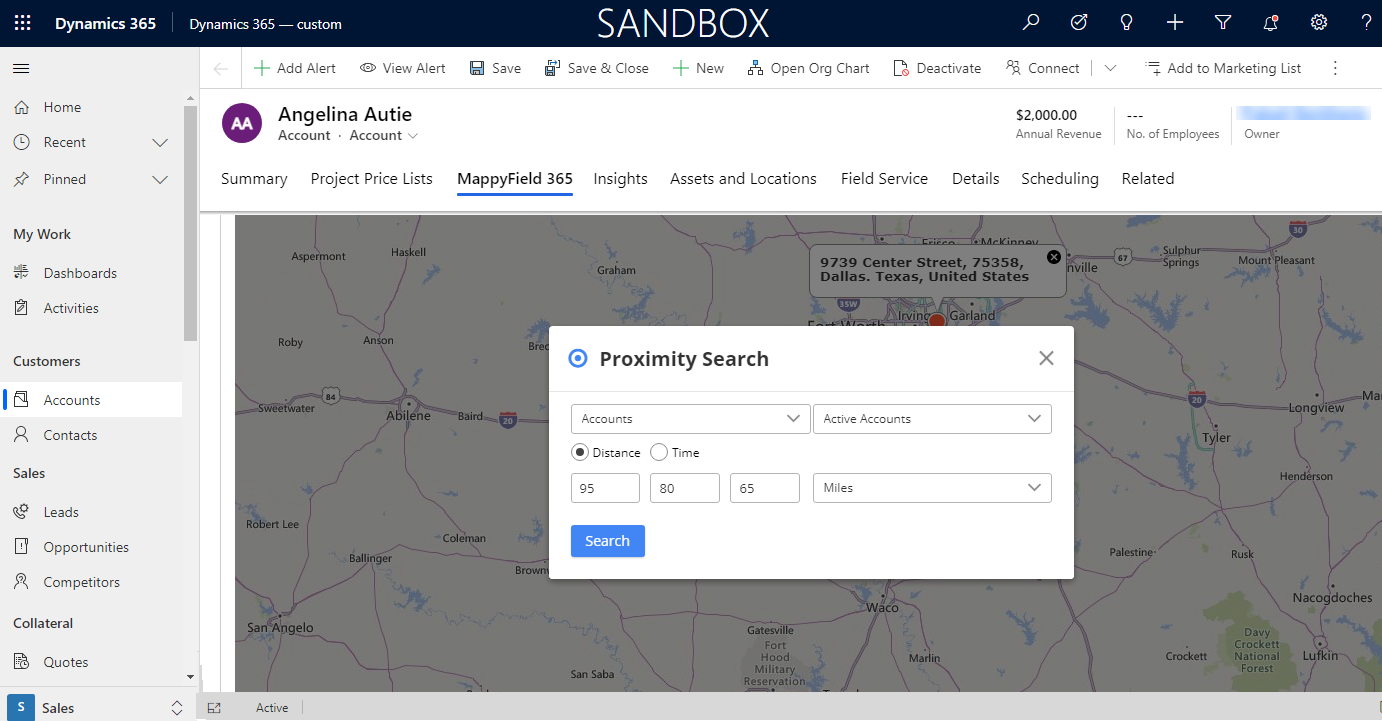This screenshot has width=1382, height=721.
Task: Open the Active Accounts view dropdown
Action: [932, 419]
